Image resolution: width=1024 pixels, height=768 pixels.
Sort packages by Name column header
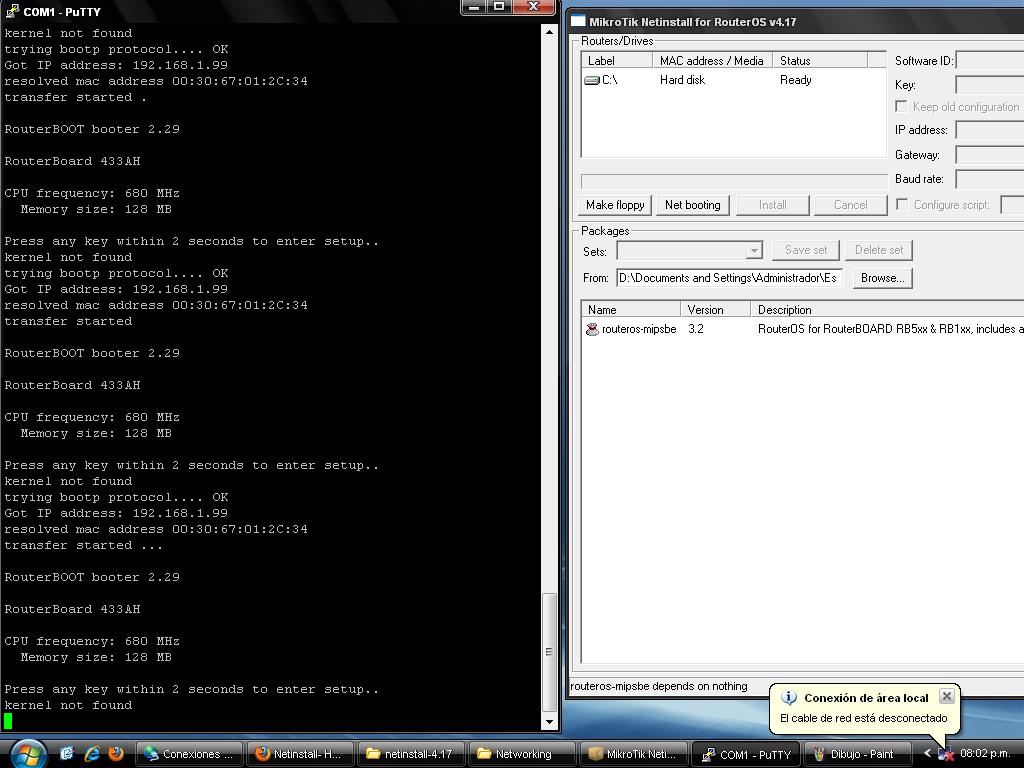tap(631, 310)
